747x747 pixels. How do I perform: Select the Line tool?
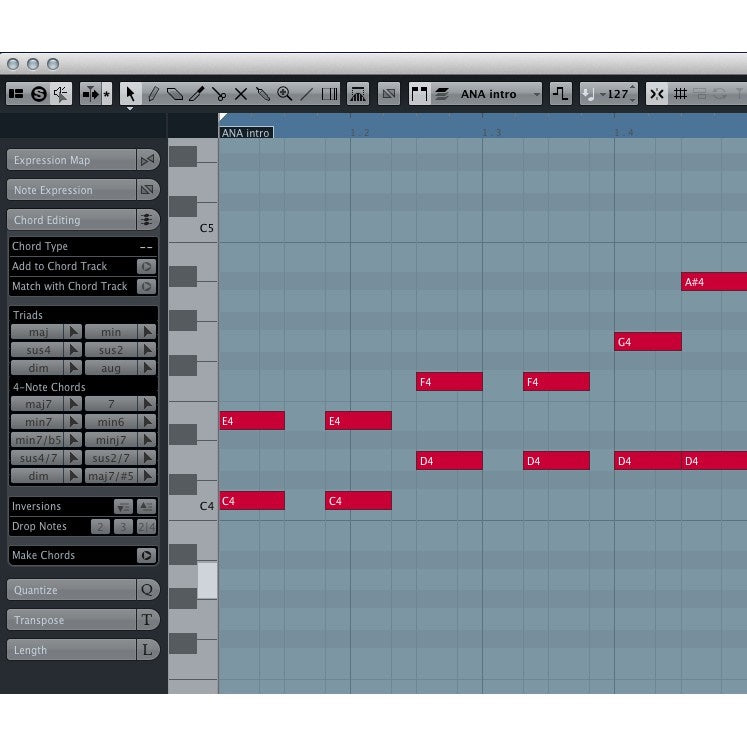pyautogui.click(x=306, y=94)
